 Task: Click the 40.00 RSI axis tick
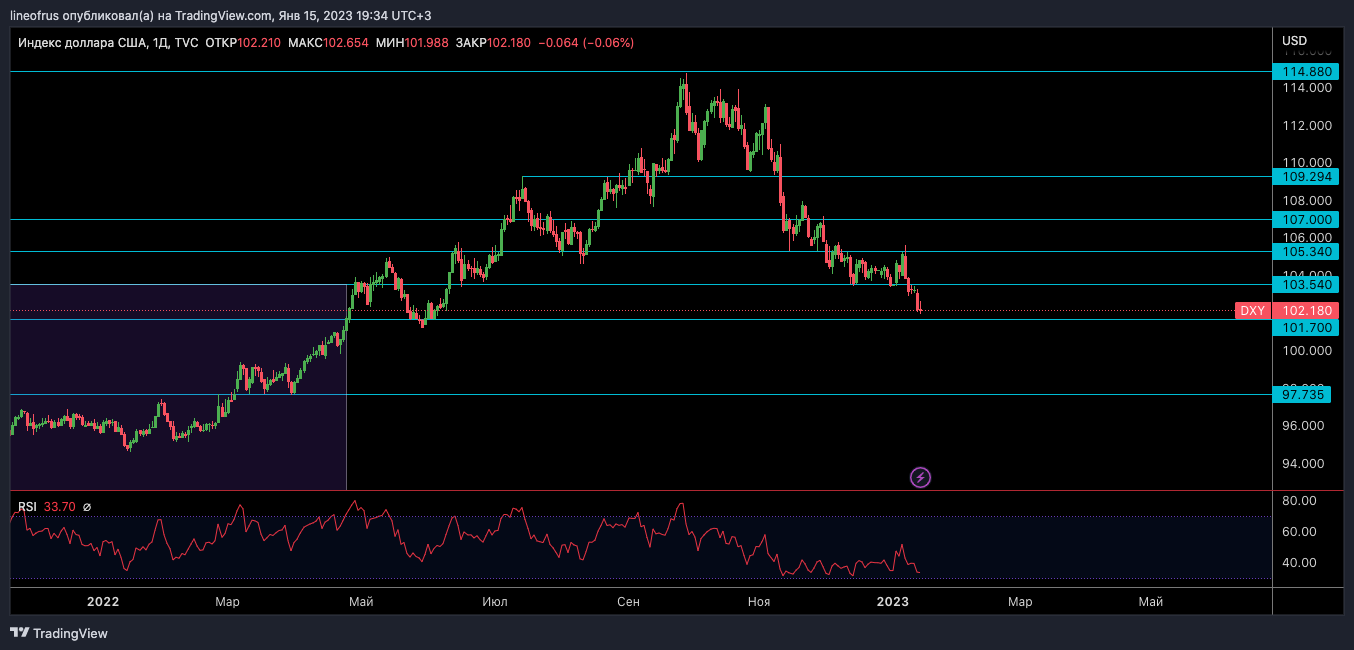(x=1301, y=562)
